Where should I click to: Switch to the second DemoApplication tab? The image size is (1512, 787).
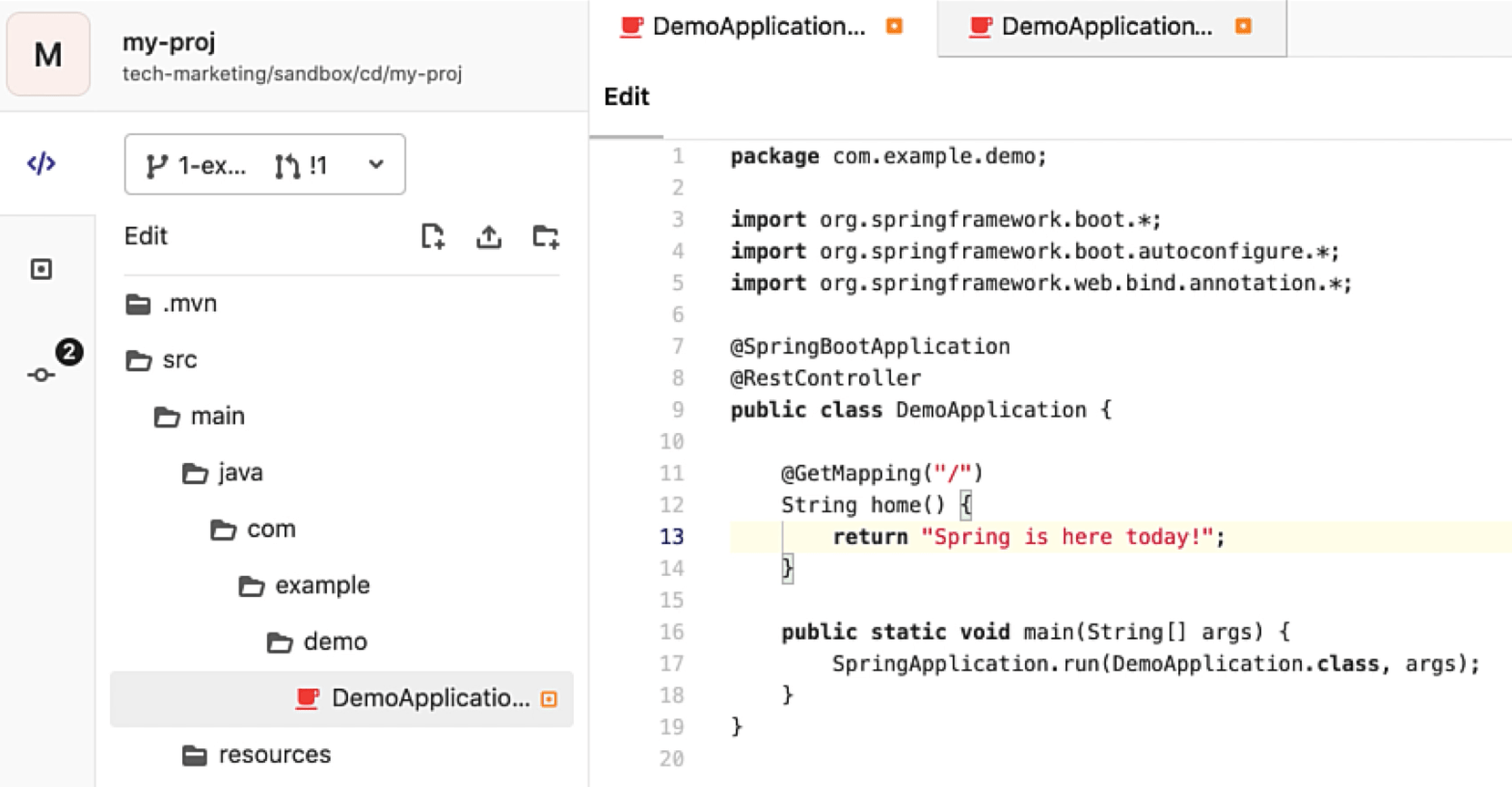tap(1111, 27)
